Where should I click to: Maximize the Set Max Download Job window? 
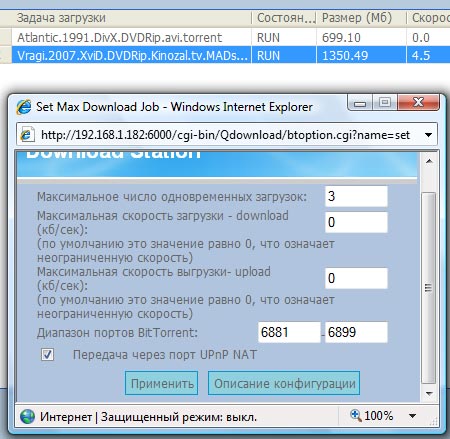pyautogui.click(x=385, y=102)
